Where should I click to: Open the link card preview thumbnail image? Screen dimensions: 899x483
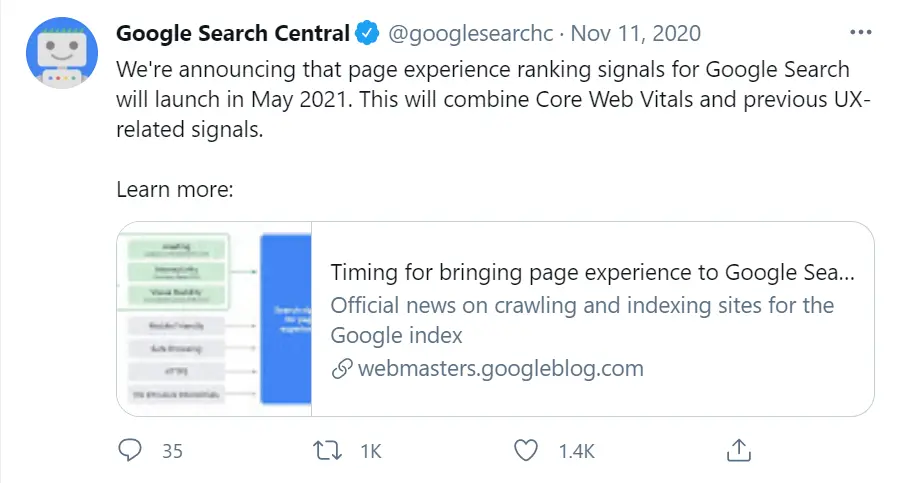click(x=214, y=319)
